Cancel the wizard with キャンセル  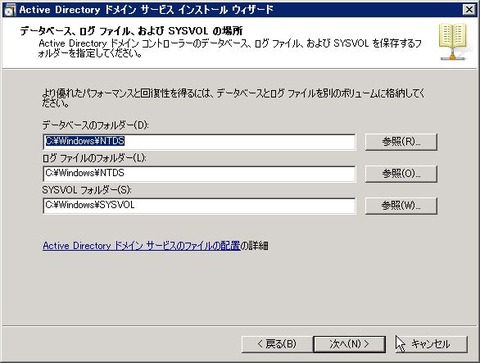click(x=431, y=344)
